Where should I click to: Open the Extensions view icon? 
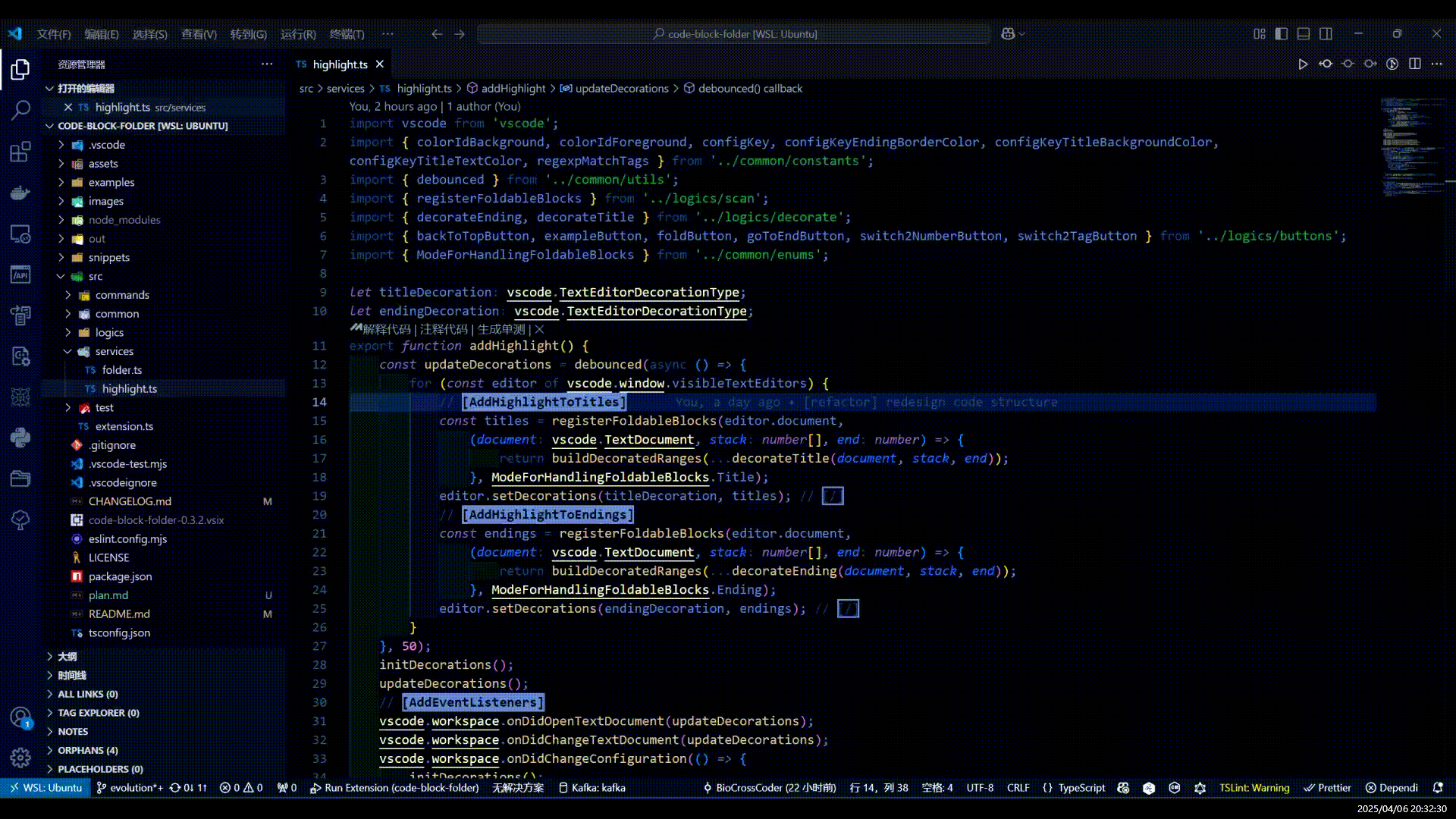point(20,152)
